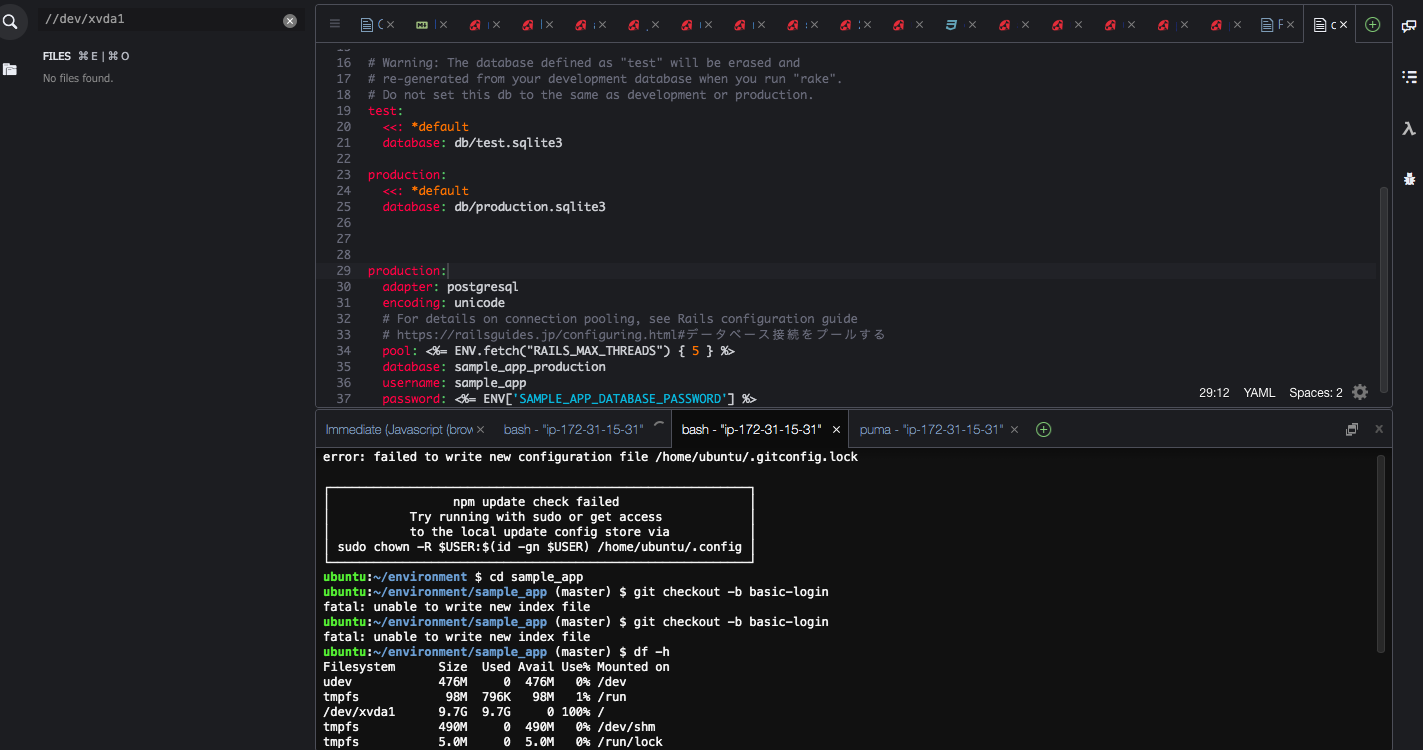Click the 'test:' key on line 19
The height and width of the screenshot is (750, 1423).
tap(386, 111)
